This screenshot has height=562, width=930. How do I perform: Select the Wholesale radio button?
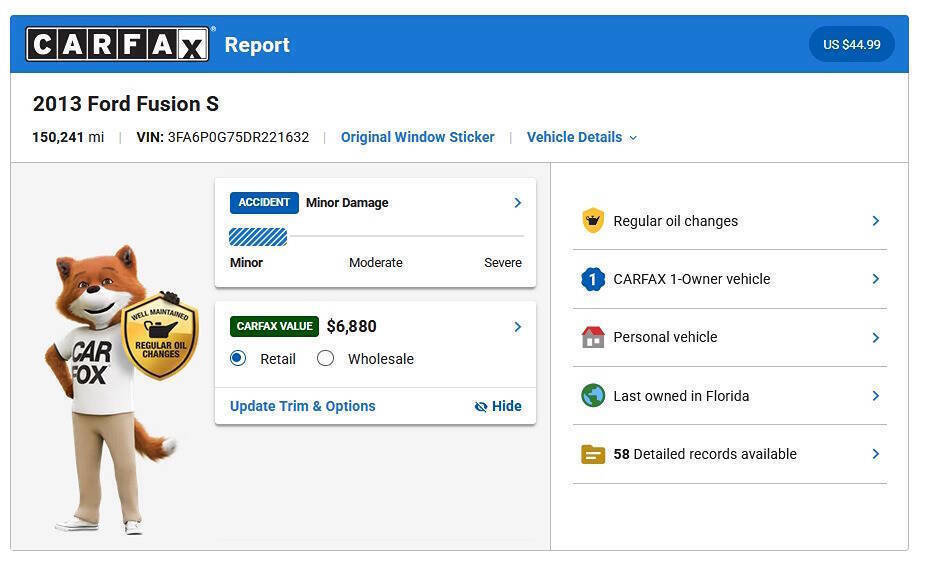pos(325,358)
